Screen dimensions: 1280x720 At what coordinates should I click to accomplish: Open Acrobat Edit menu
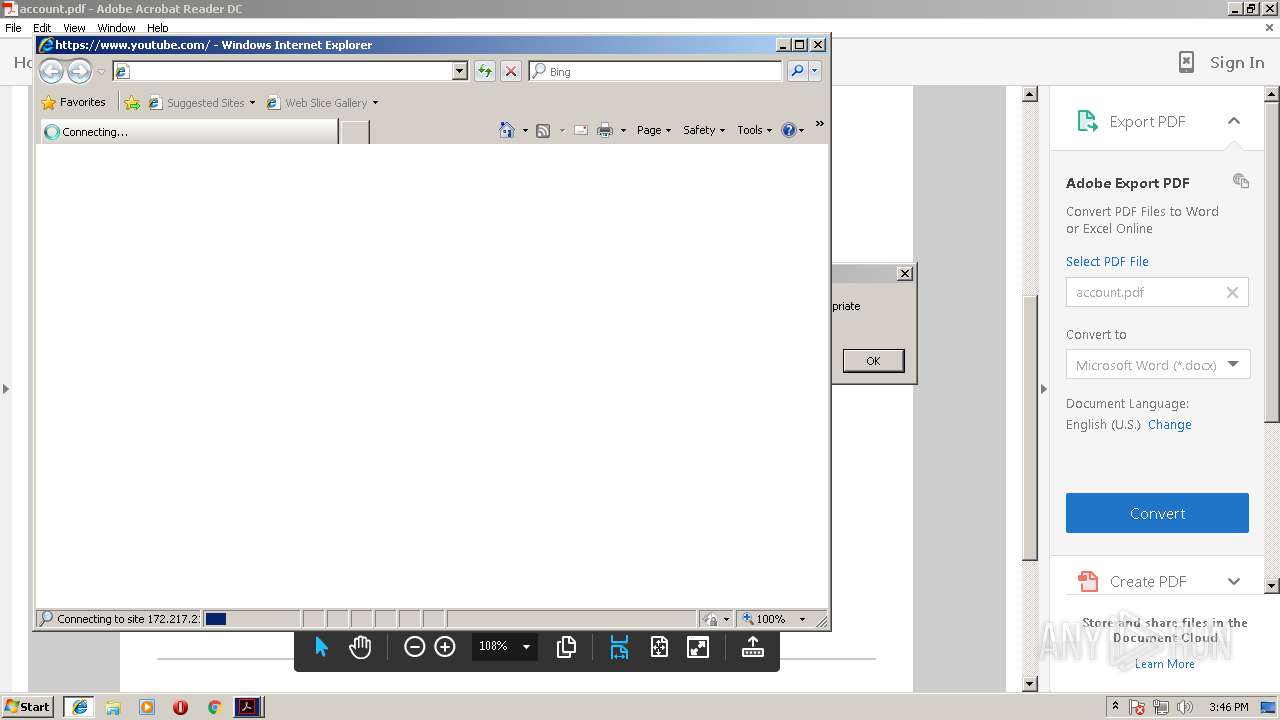42,28
